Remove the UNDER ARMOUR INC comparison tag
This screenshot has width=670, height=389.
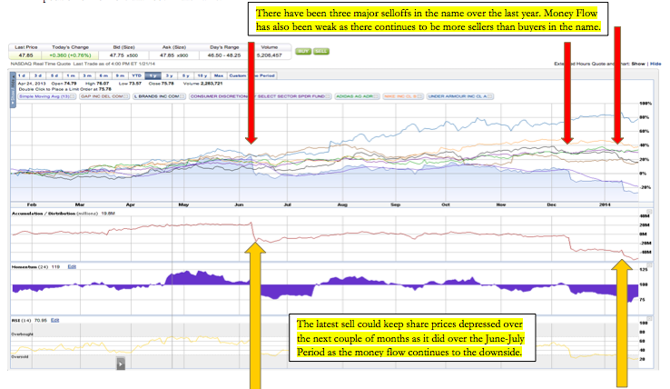point(491,97)
